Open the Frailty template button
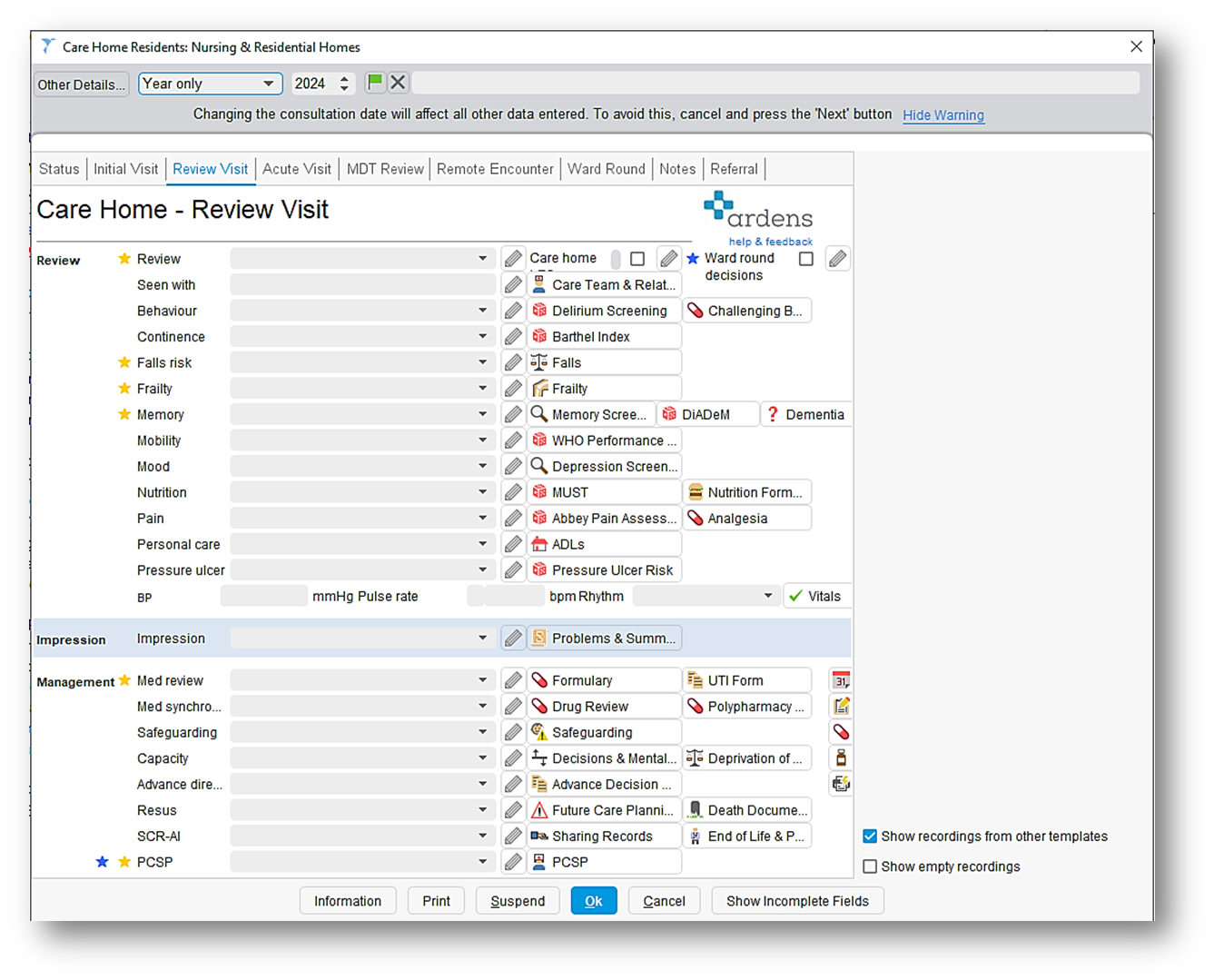 [604, 389]
